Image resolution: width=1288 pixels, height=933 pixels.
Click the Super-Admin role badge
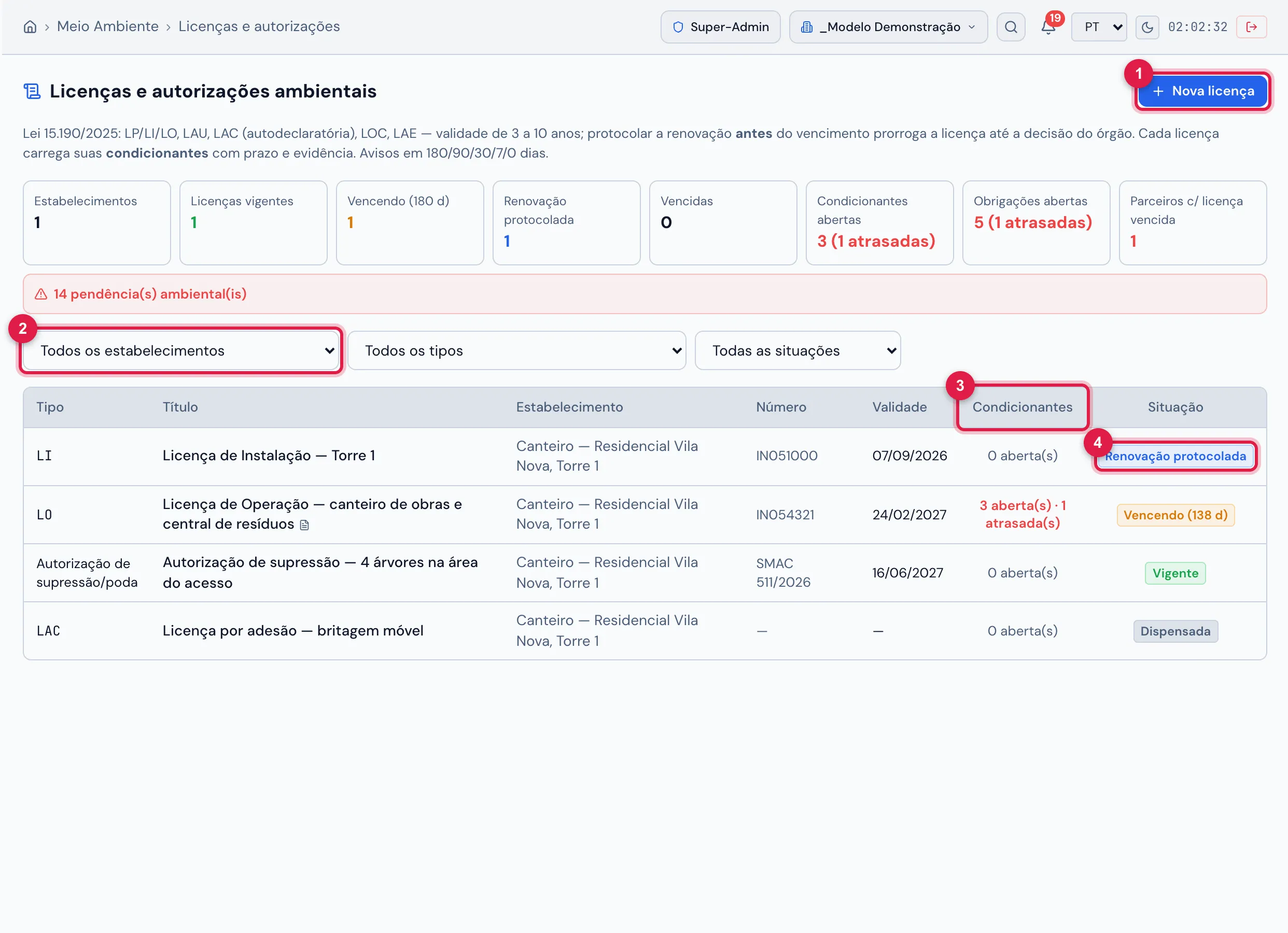click(720, 26)
